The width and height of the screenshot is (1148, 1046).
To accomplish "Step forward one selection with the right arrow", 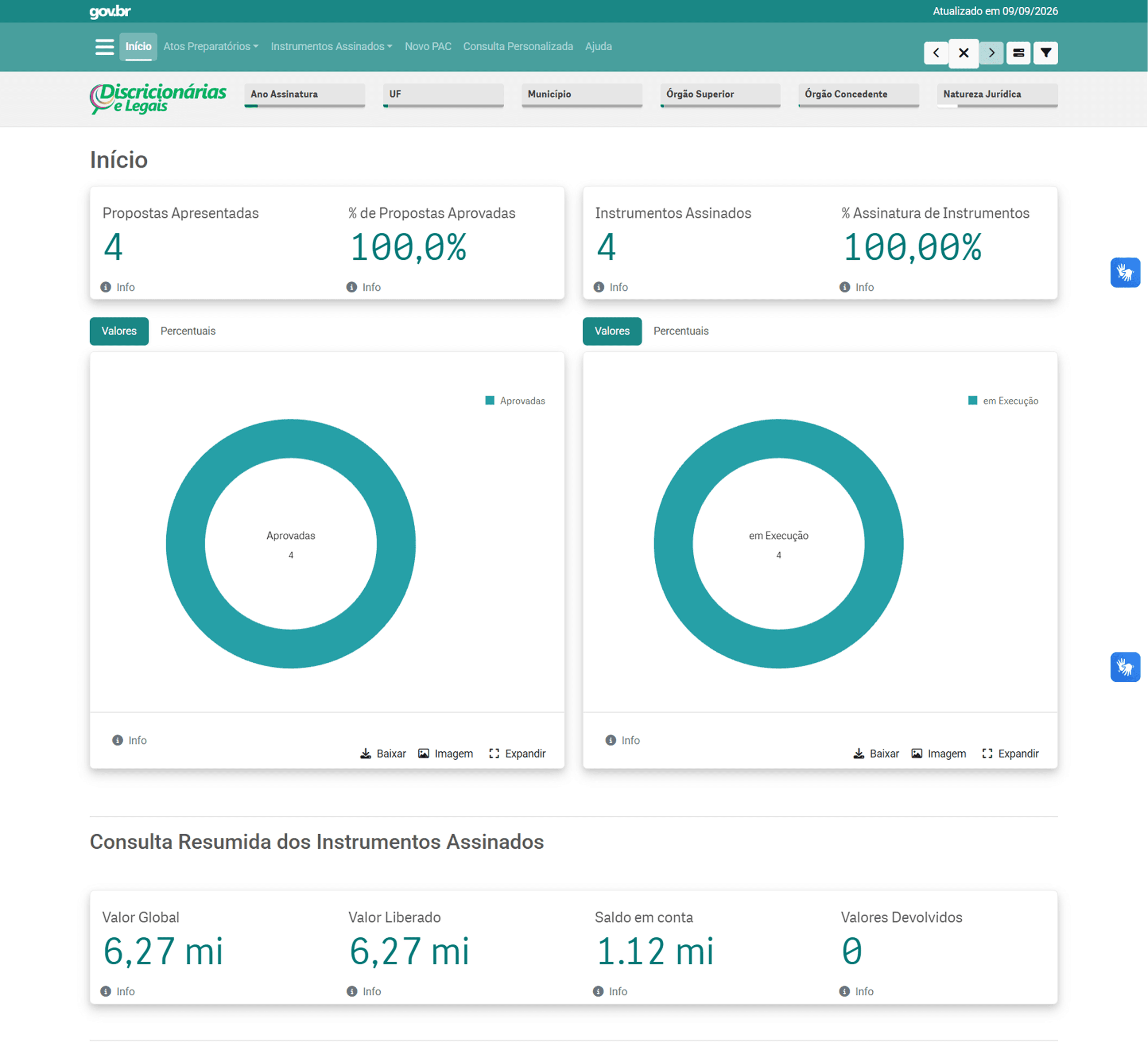I will point(991,53).
